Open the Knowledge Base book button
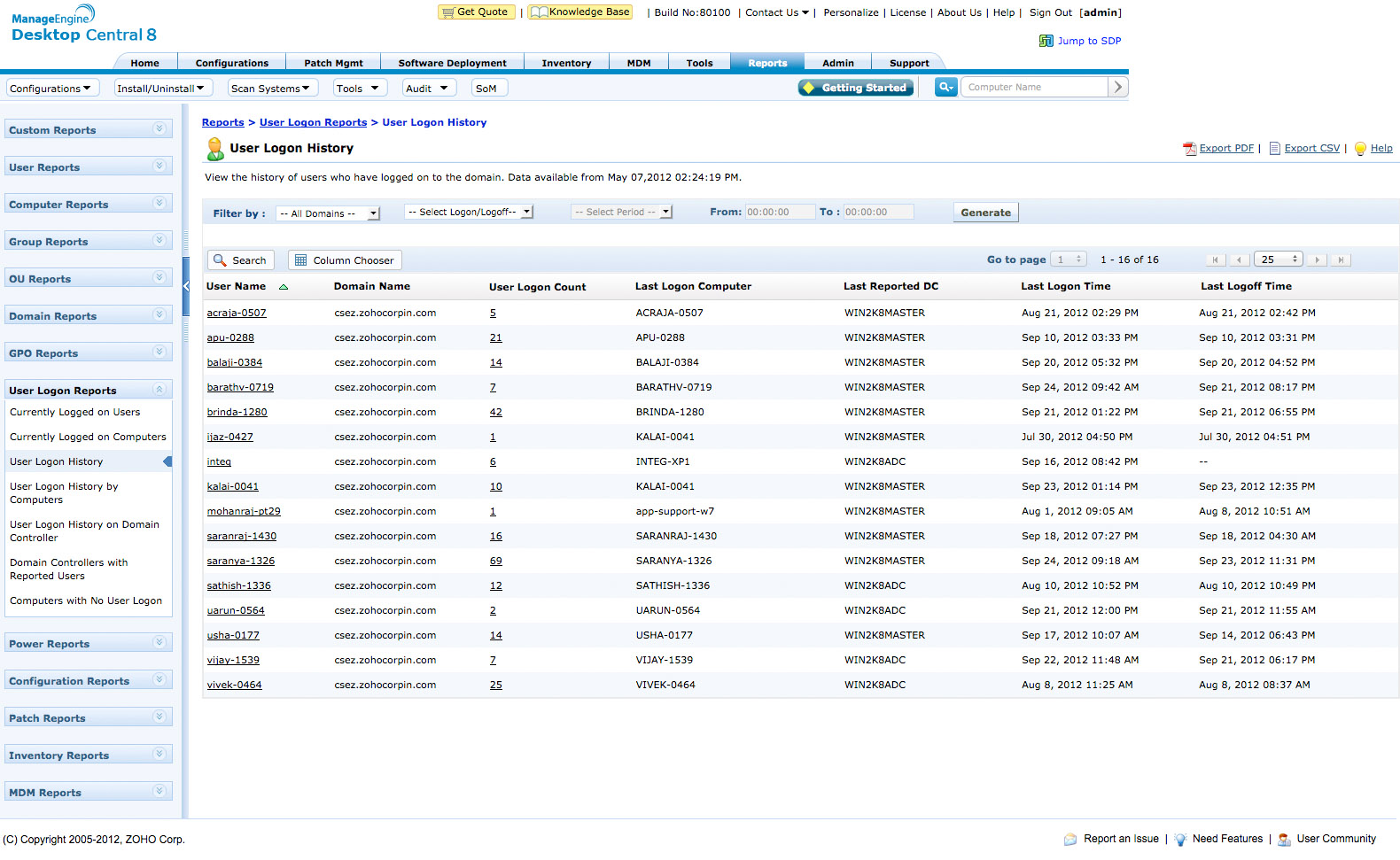Viewport: 1400px width, 860px height. 580,12
